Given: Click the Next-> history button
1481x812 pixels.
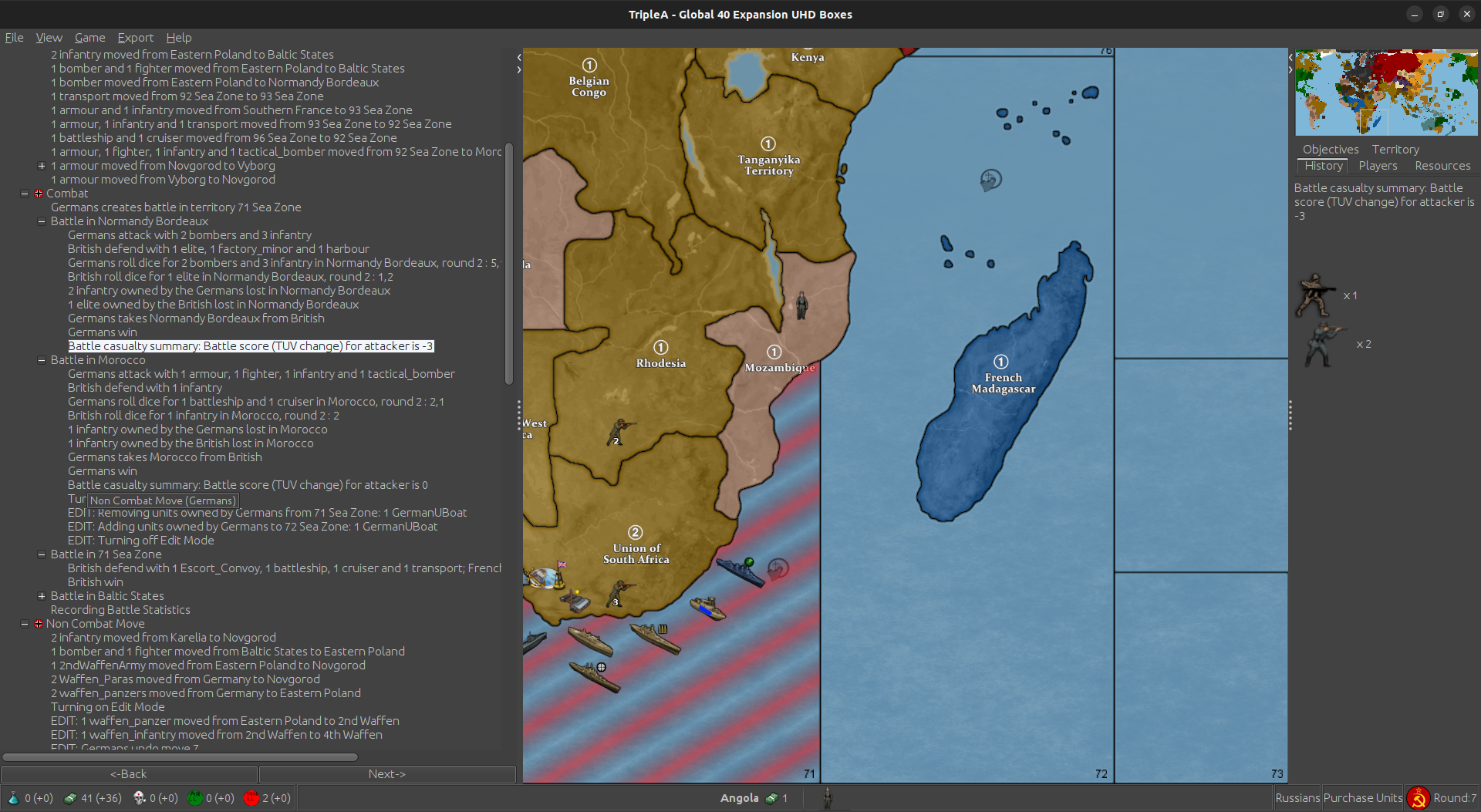Looking at the screenshot, I should 387,774.
